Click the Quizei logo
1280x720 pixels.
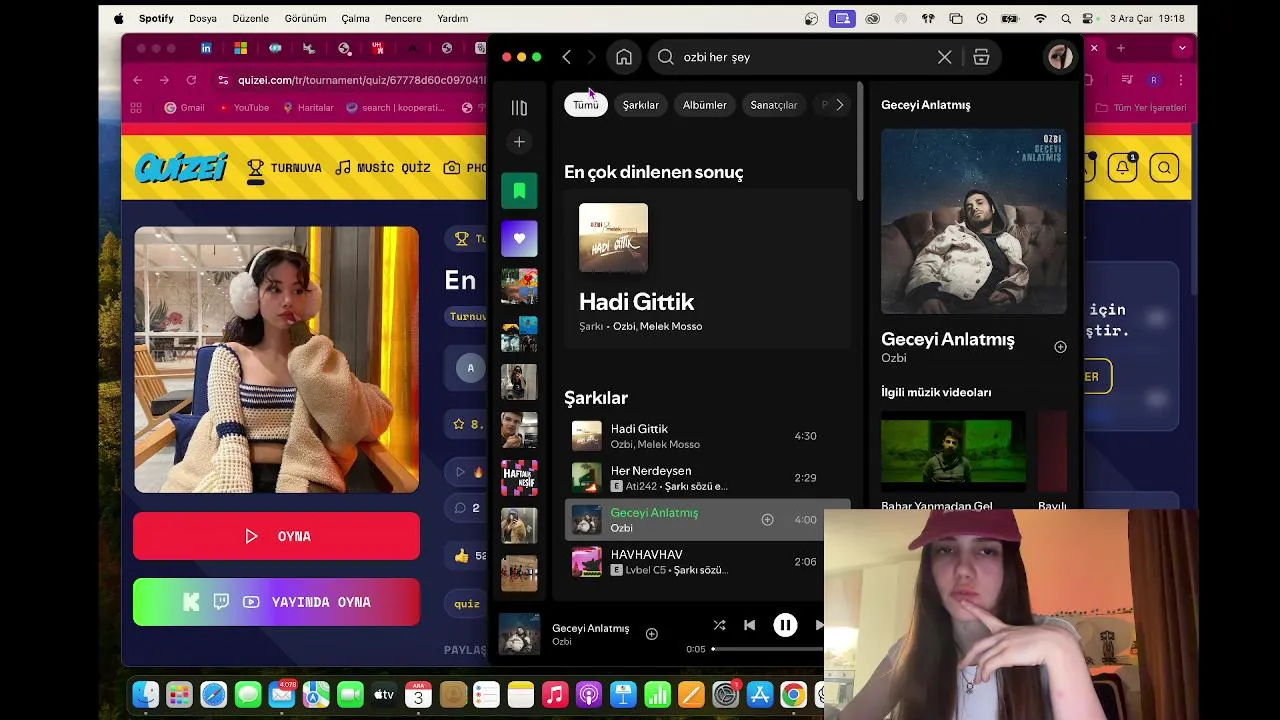pyautogui.click(x=181, y=168)
